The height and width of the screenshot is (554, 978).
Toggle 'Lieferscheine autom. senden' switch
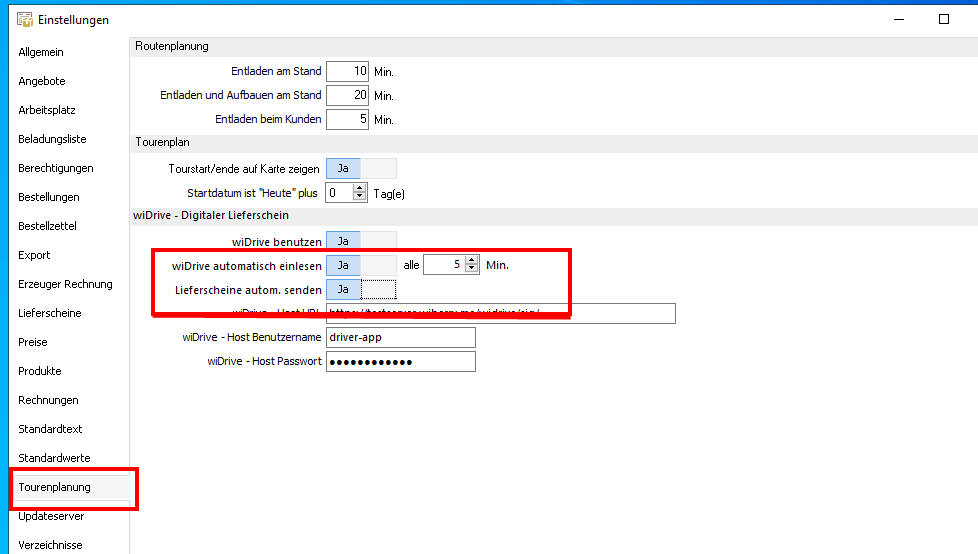pyautogui.click(x=361, y=289)
